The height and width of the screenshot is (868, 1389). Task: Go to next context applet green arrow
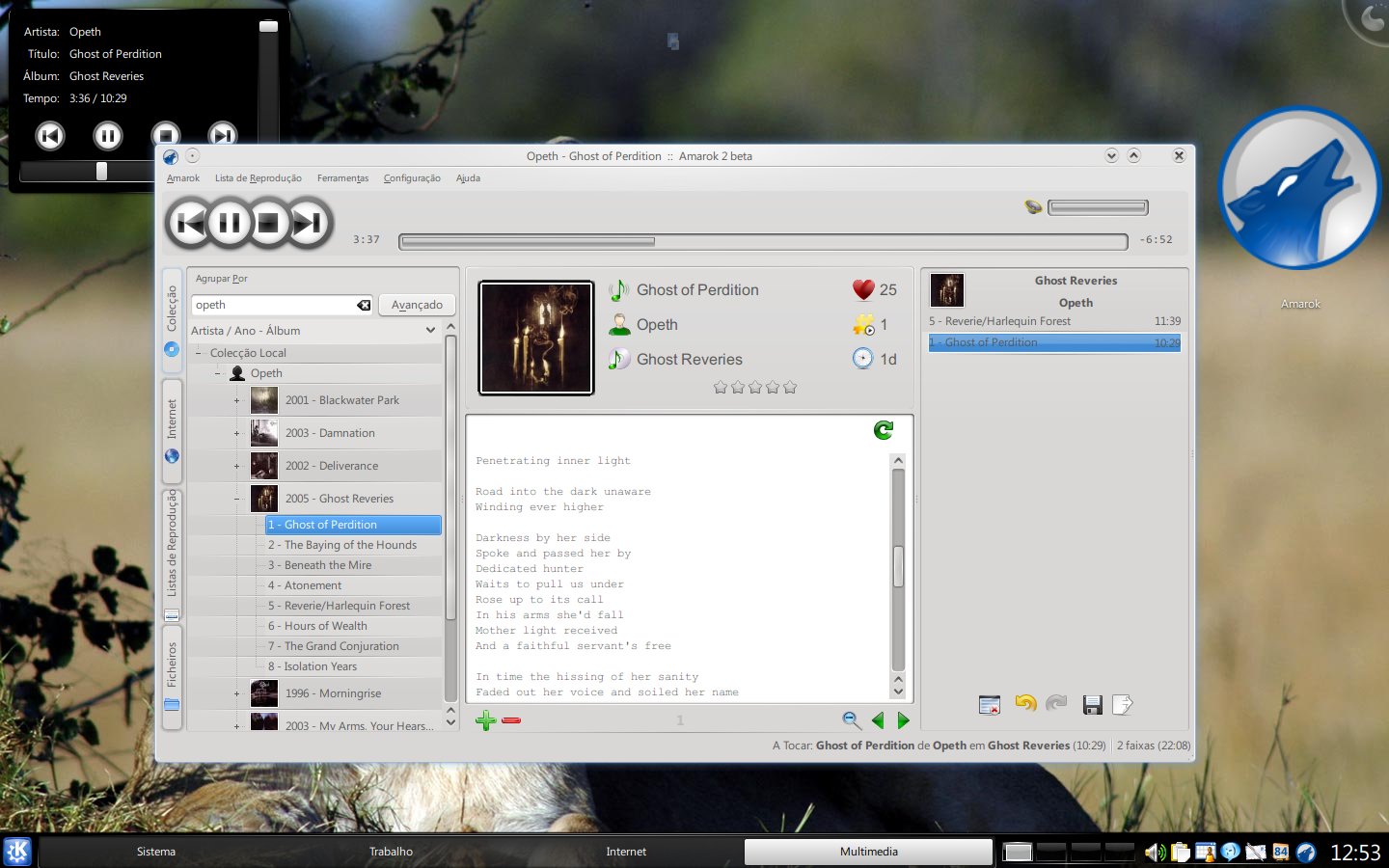tap(903, 719)
